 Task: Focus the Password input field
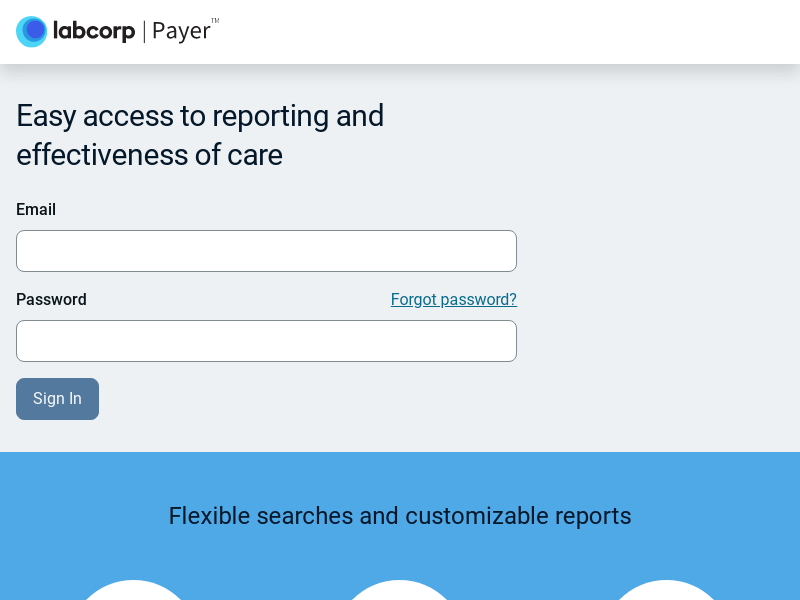(266, 341)
